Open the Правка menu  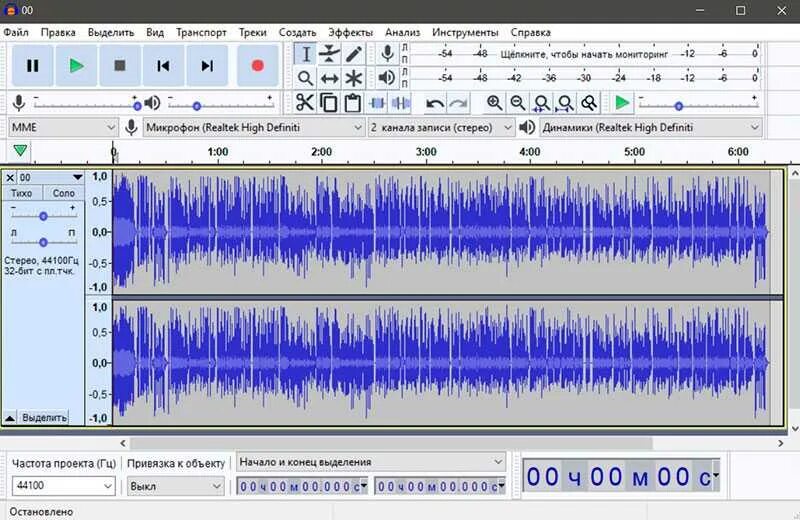pos(58,32)
